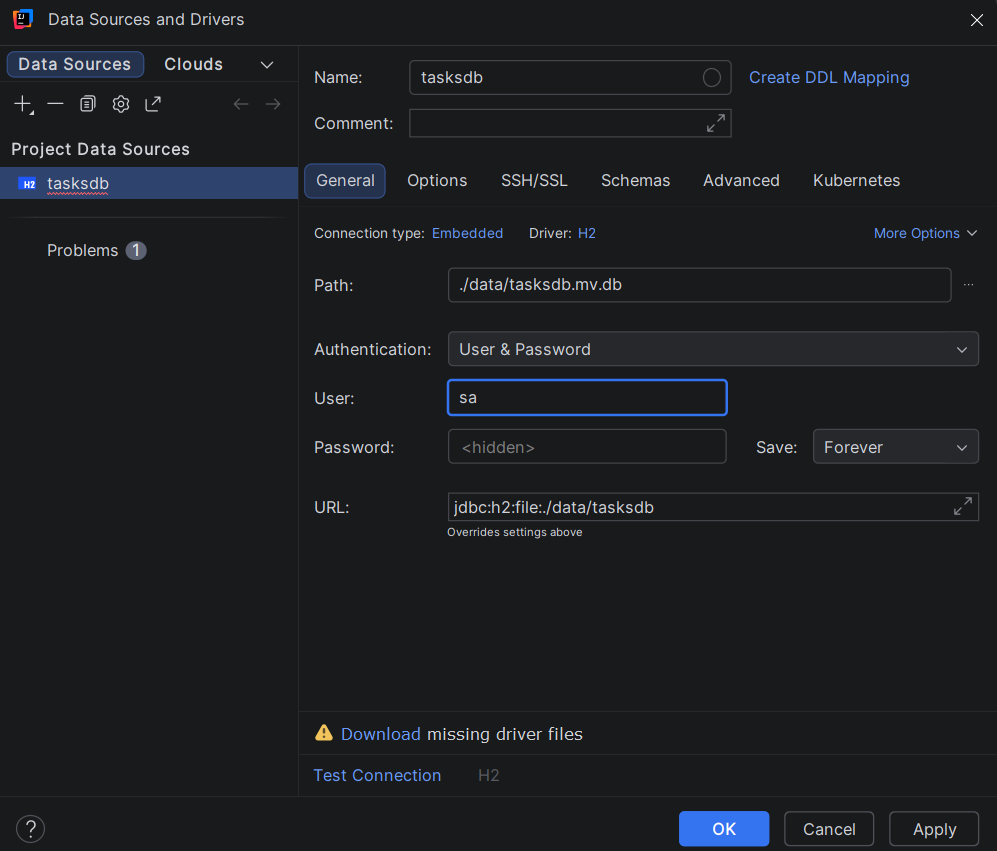Expand More Options menu
This screenshot has height=851, width=997.
[925, 233]
